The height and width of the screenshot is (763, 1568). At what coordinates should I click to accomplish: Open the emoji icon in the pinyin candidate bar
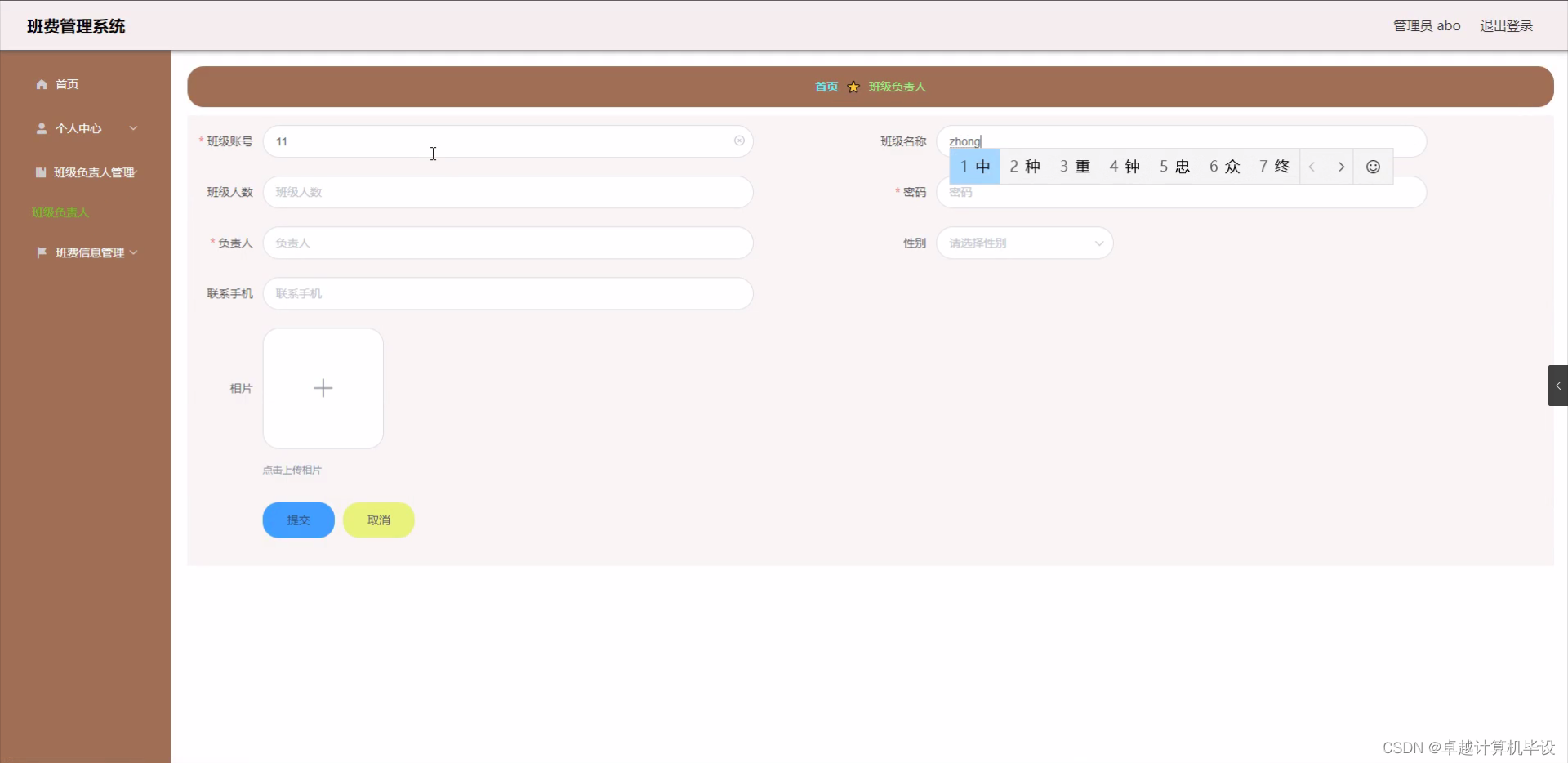(x=1372, y=166)
